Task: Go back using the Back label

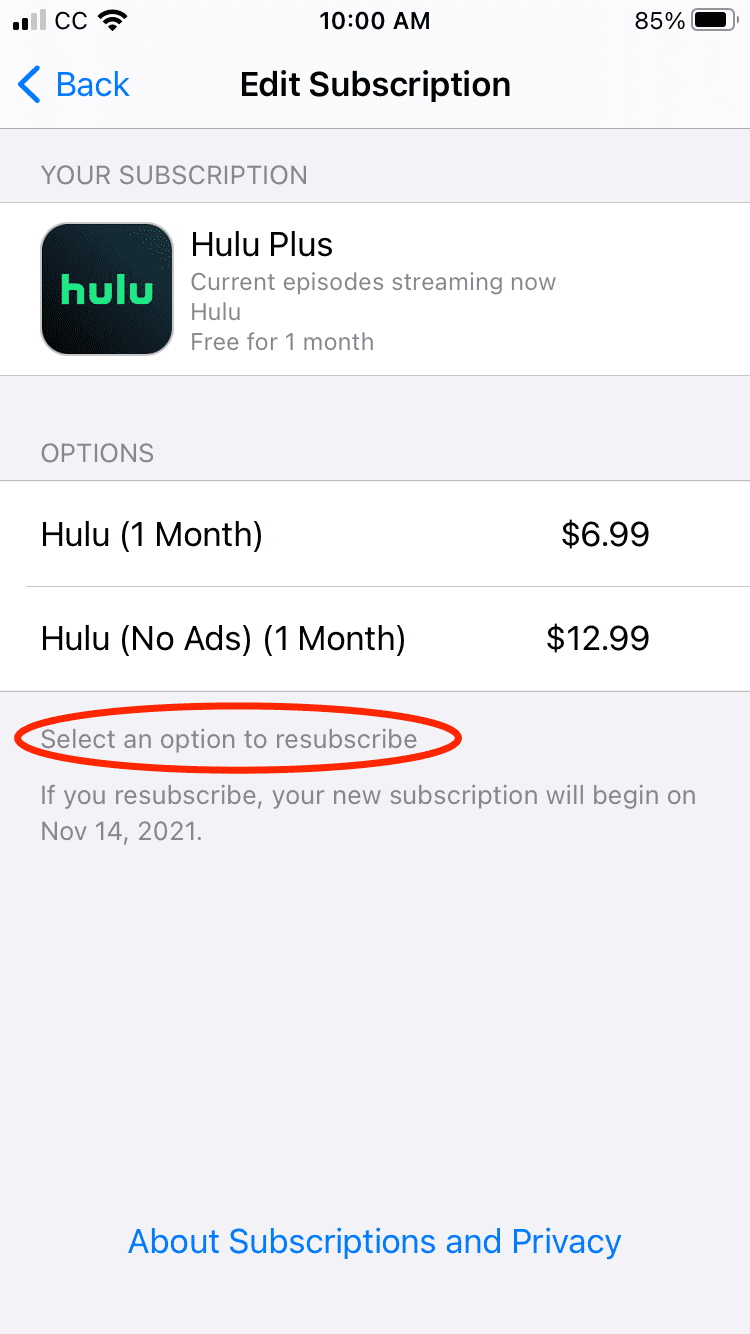Action: pos(93,85)
